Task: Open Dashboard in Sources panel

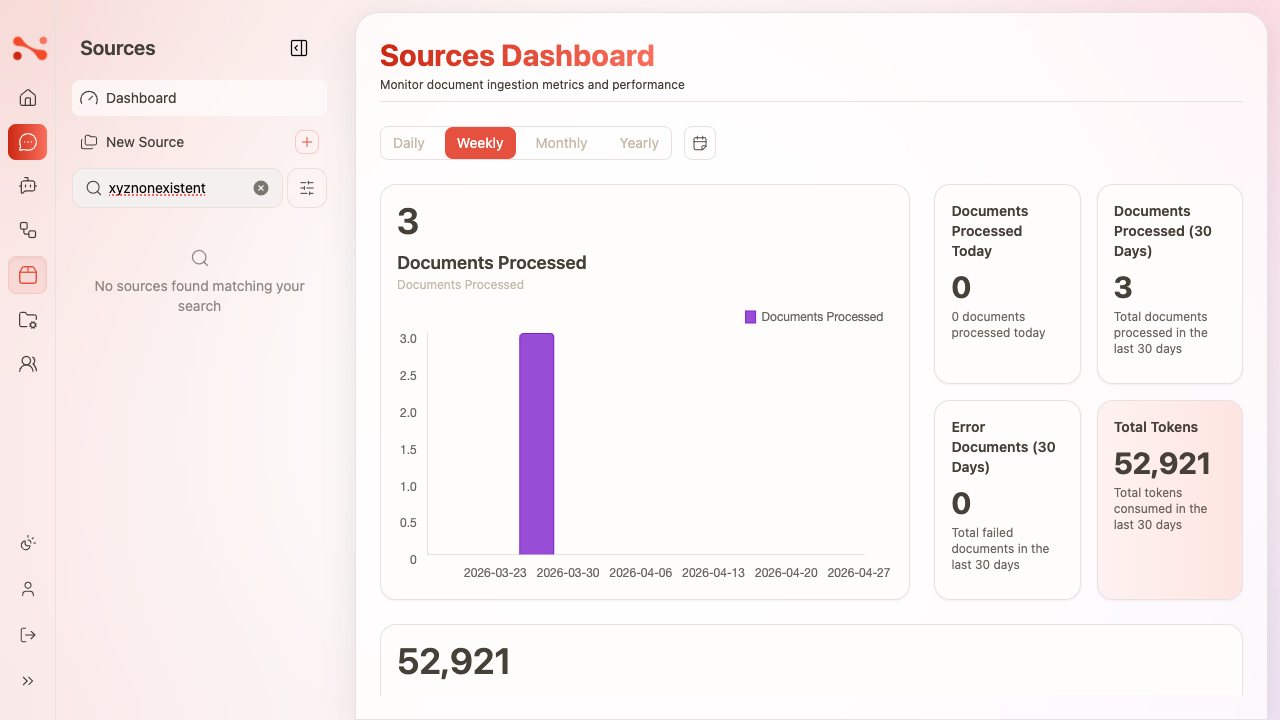Action: [x=199, y=98]
